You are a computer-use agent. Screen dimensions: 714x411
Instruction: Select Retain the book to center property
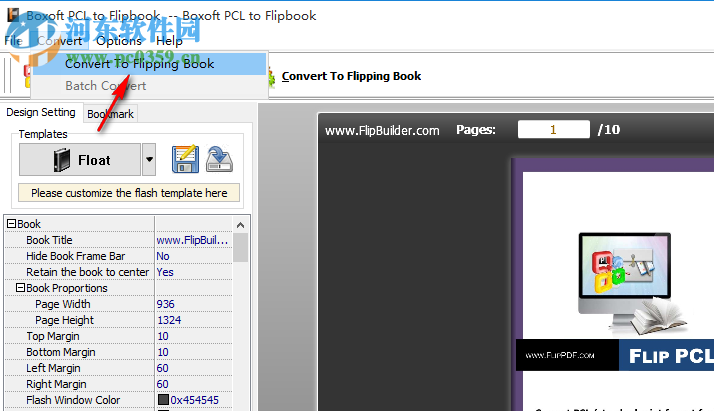click(80, 272)
